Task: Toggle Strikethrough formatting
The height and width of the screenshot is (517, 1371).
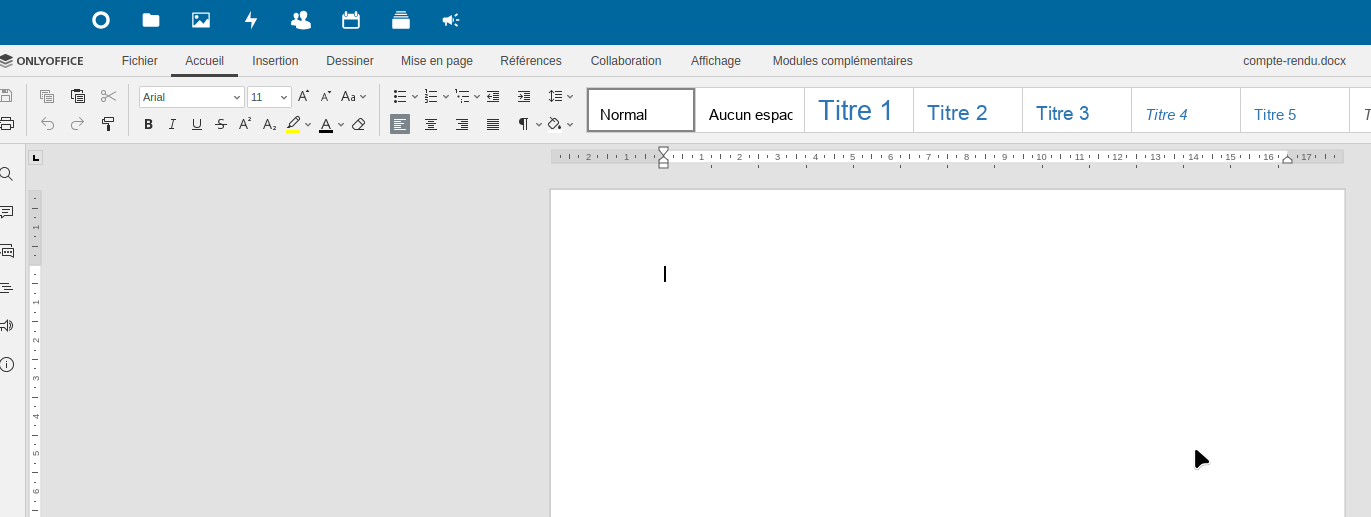Action: click(221, 125)
